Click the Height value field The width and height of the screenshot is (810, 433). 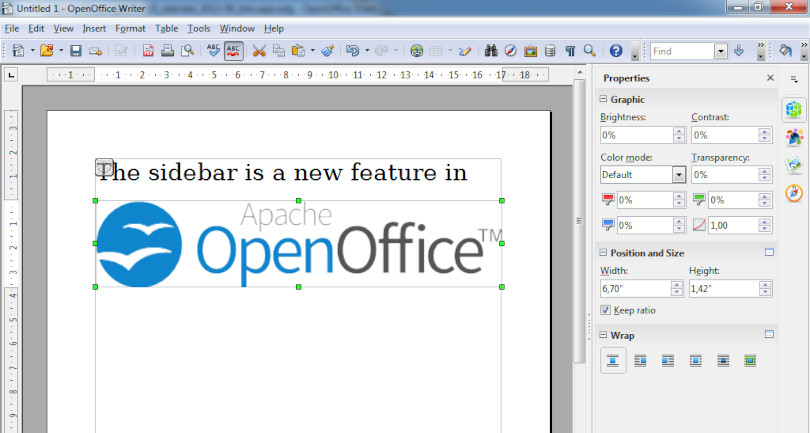point(724,288)
